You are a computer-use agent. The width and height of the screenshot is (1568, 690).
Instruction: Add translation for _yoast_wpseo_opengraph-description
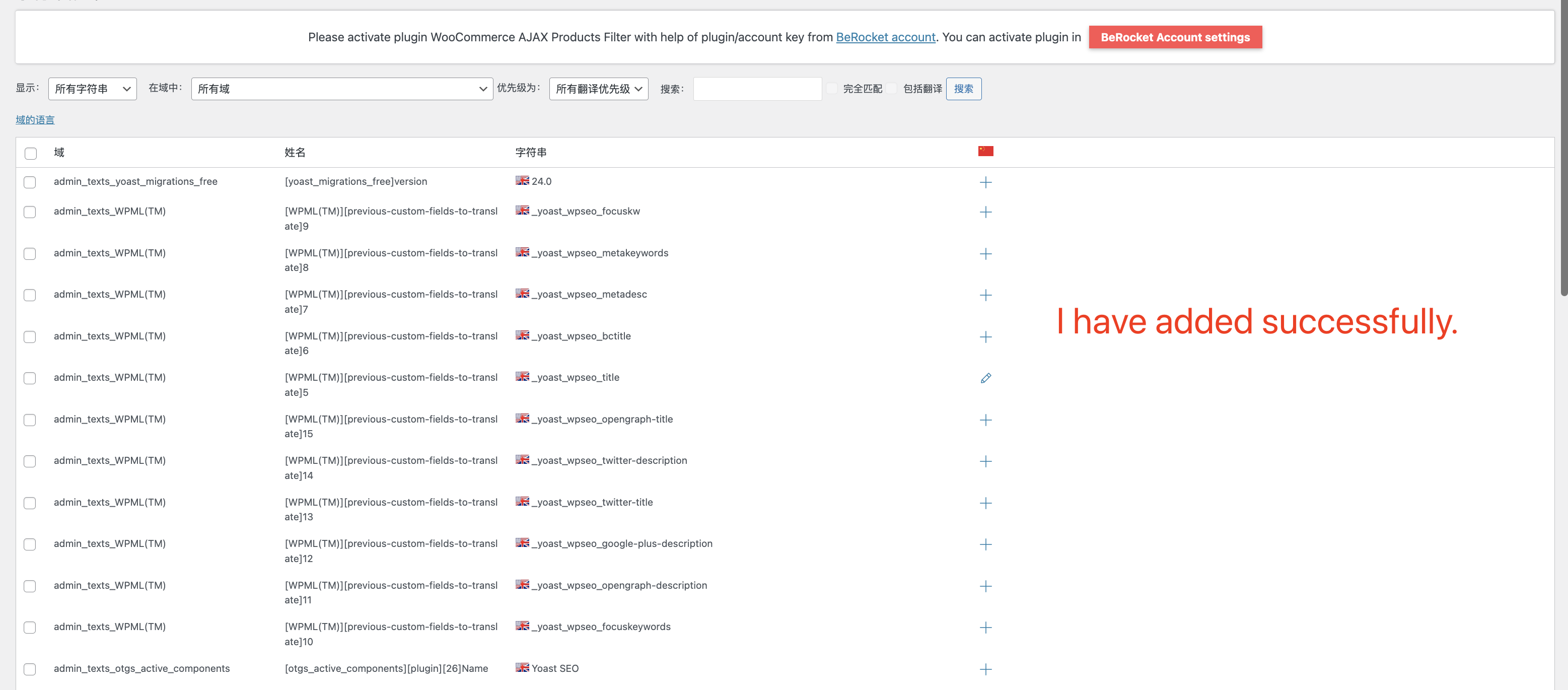[985, 586]
